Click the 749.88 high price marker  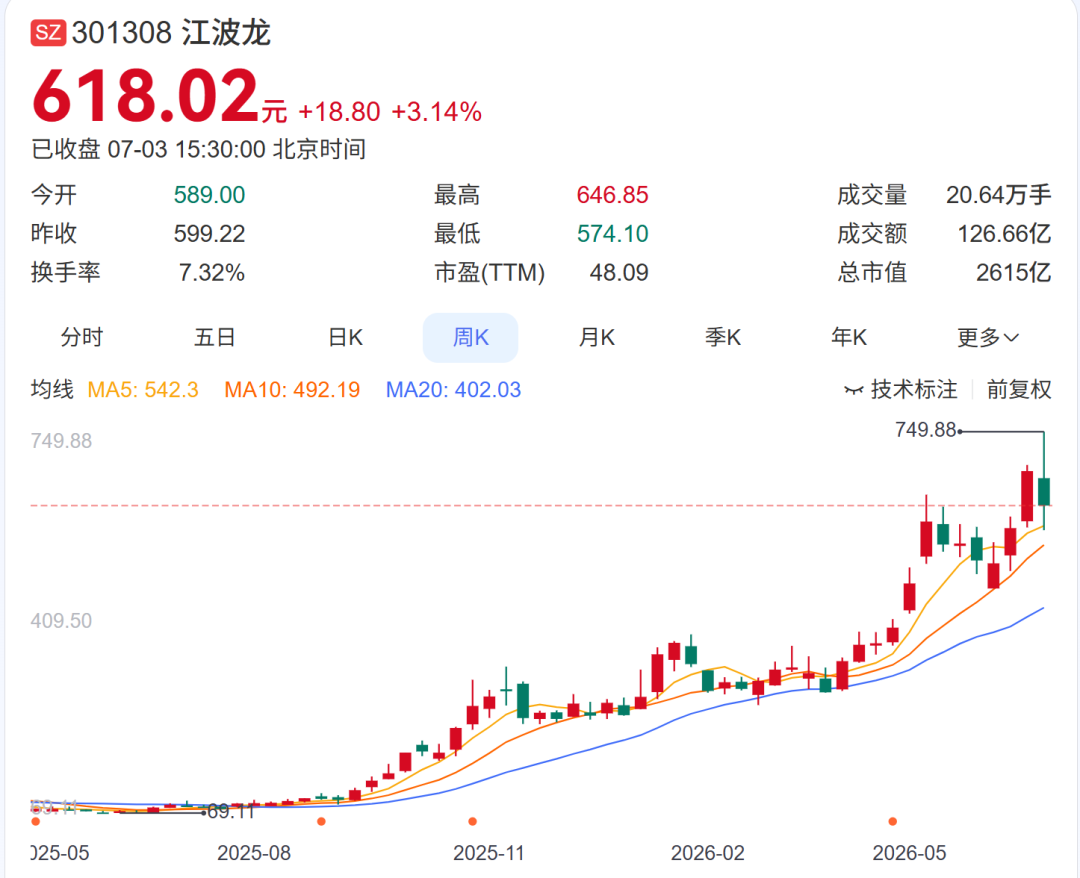click(x=925, y=430)
